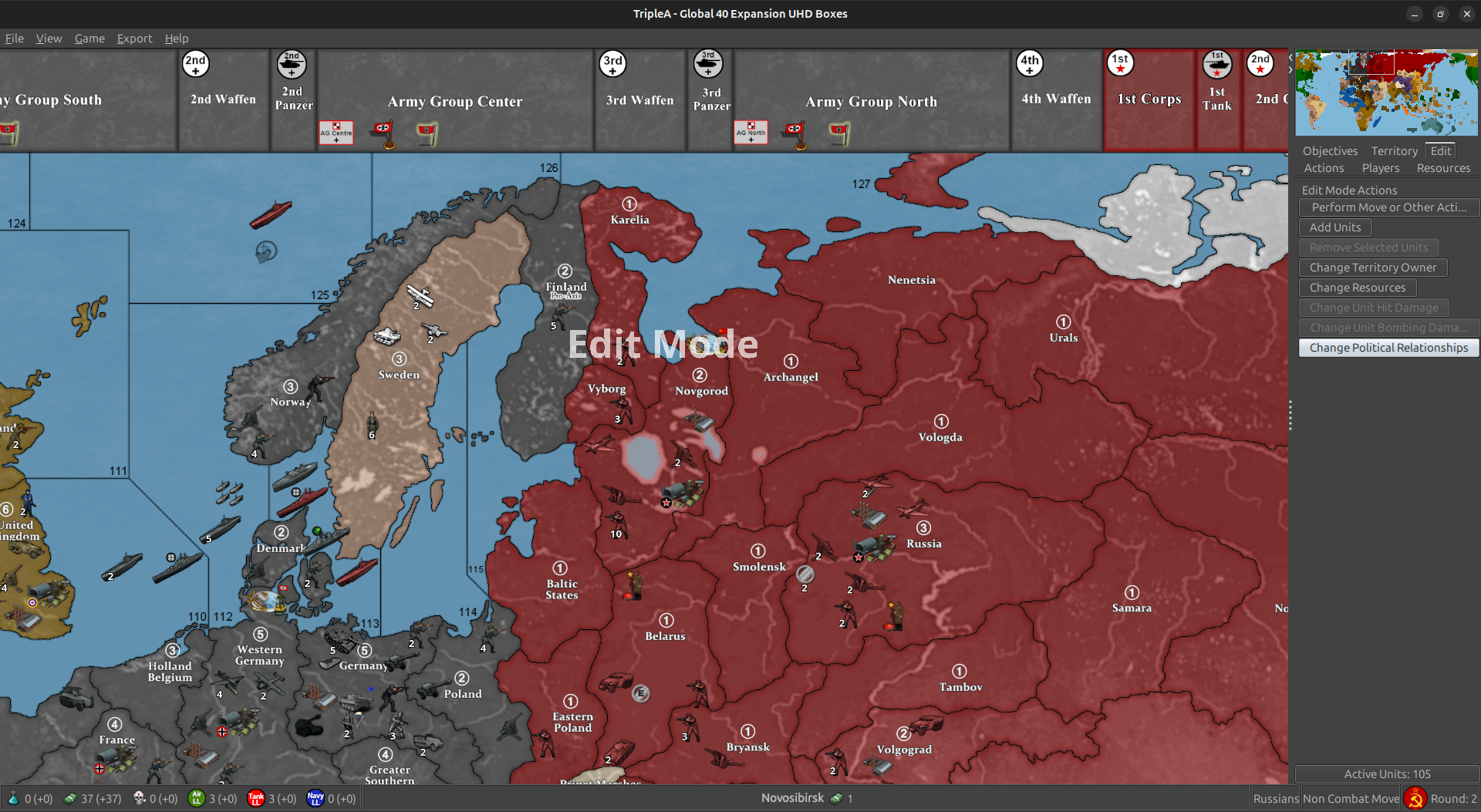
Task: Click the panel divider dots beside the map
Action: pyautogui.click(x=1289, y=416)
